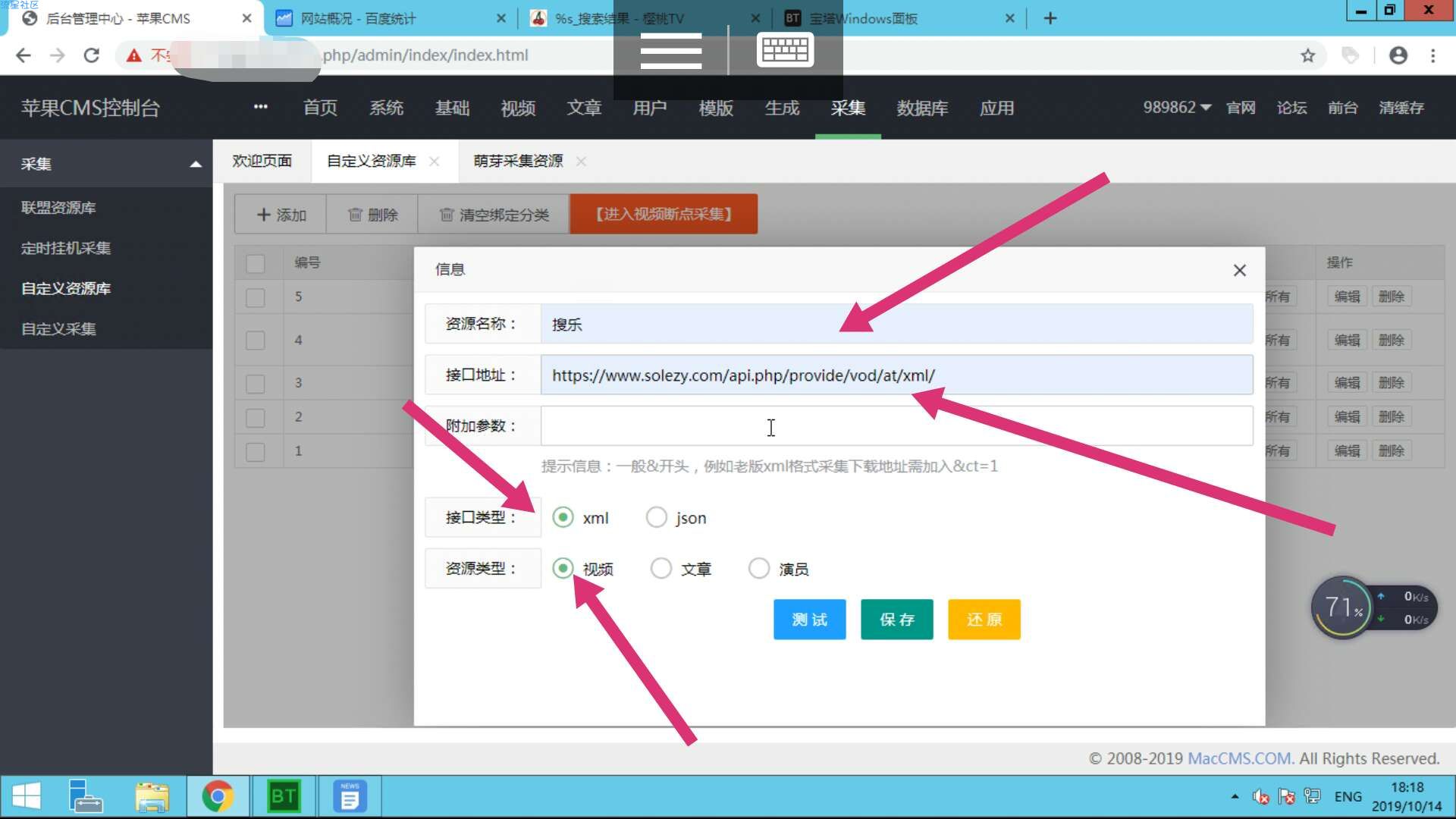Switch to the 欢迎页面 tab
Screen dimensions: 1456x819
(262, 161)
